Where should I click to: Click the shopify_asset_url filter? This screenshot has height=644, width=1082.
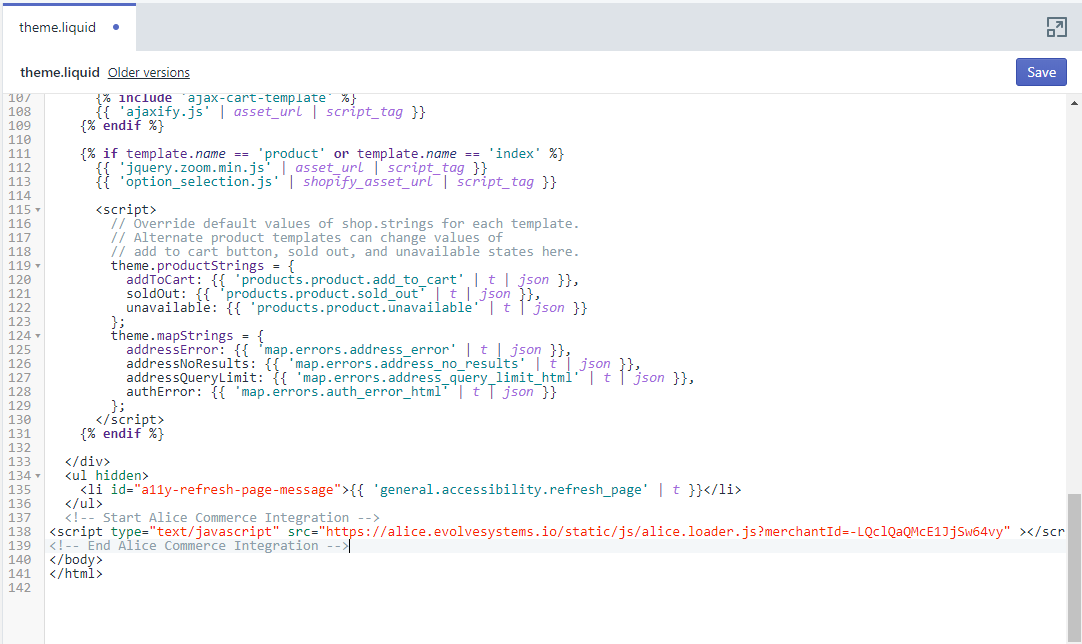click(368, 182)
